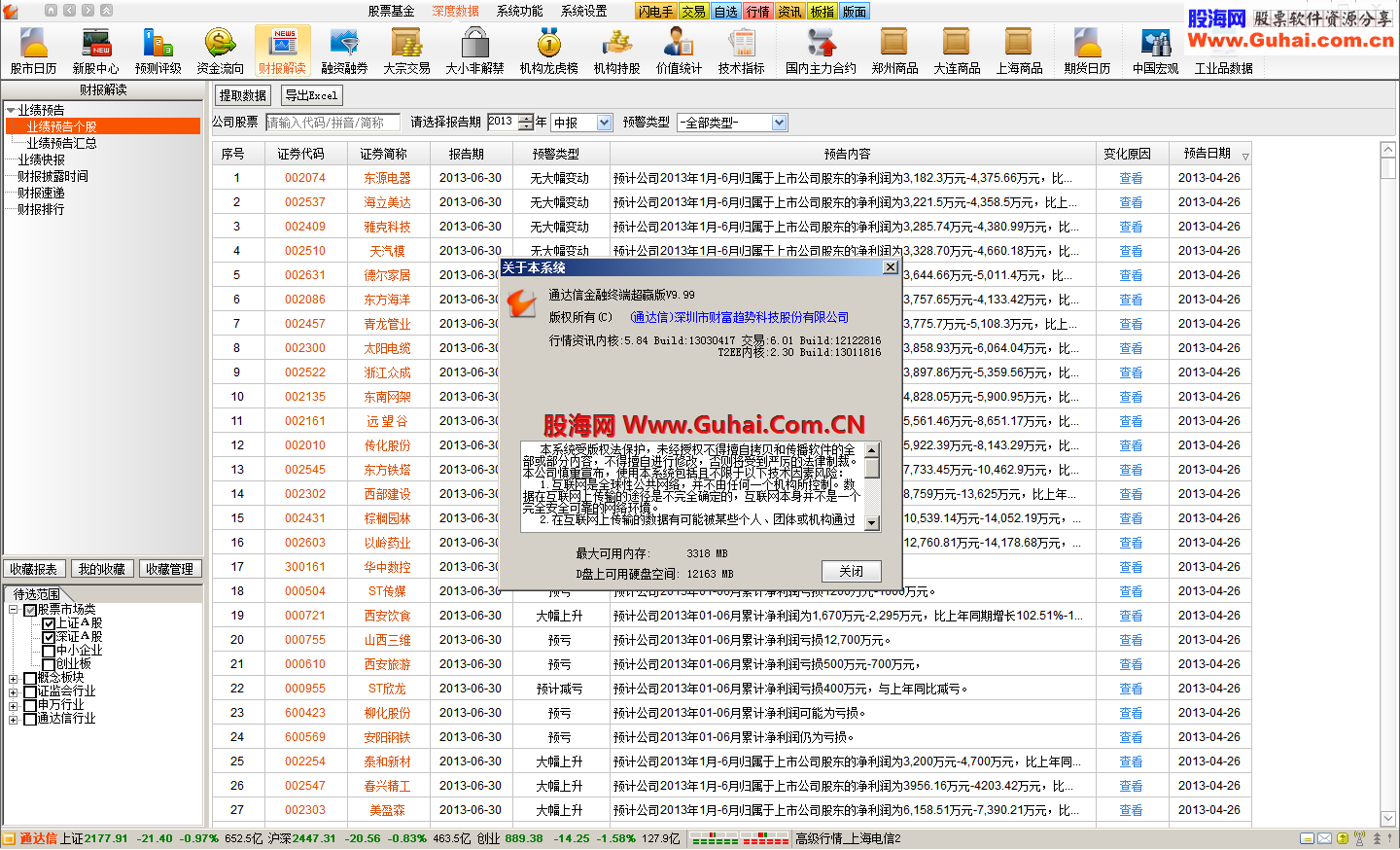Click the forward arrow navigation icon

[87, 11]
